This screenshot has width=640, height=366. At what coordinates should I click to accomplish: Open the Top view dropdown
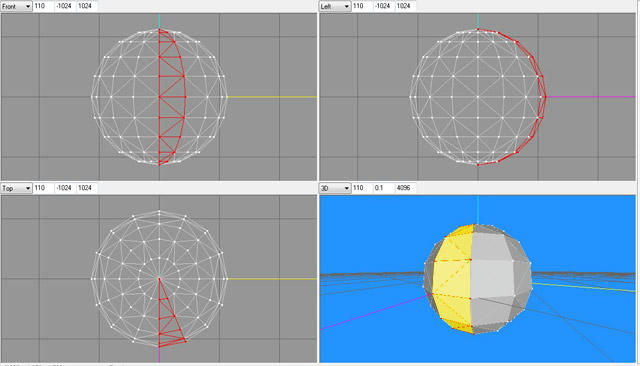(x=16, y=188)
